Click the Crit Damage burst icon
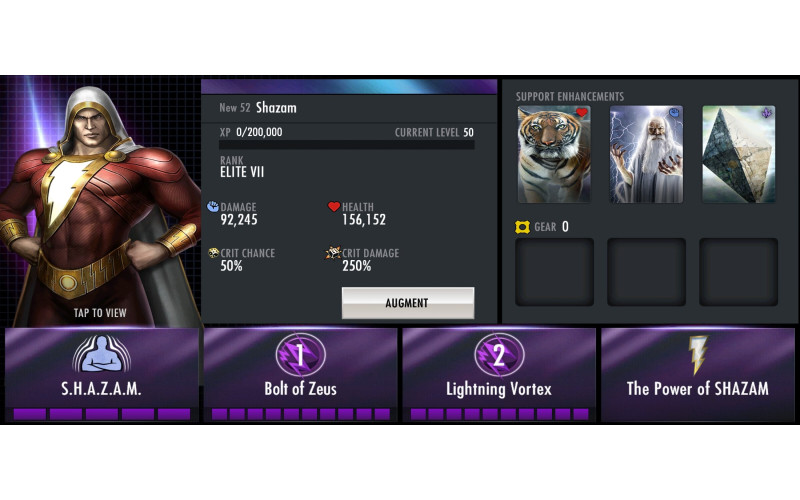This screenshot has width=800, height=500. [x=333, y=253]
